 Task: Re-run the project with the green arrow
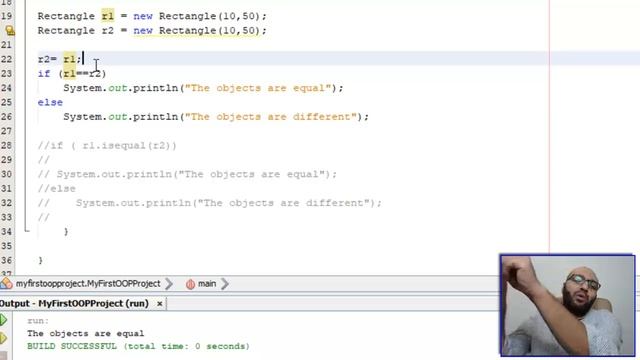(4, 320)
